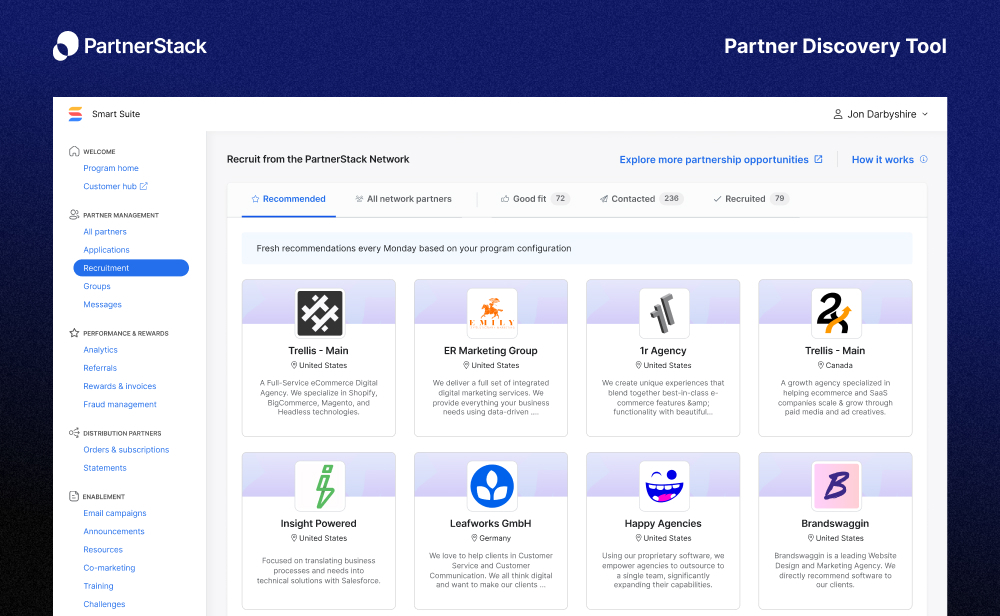The height and width of the screenshot is (616, 1000).
Task: Select Recruitment in the sidebar navigation
Action: click(106, 267)
